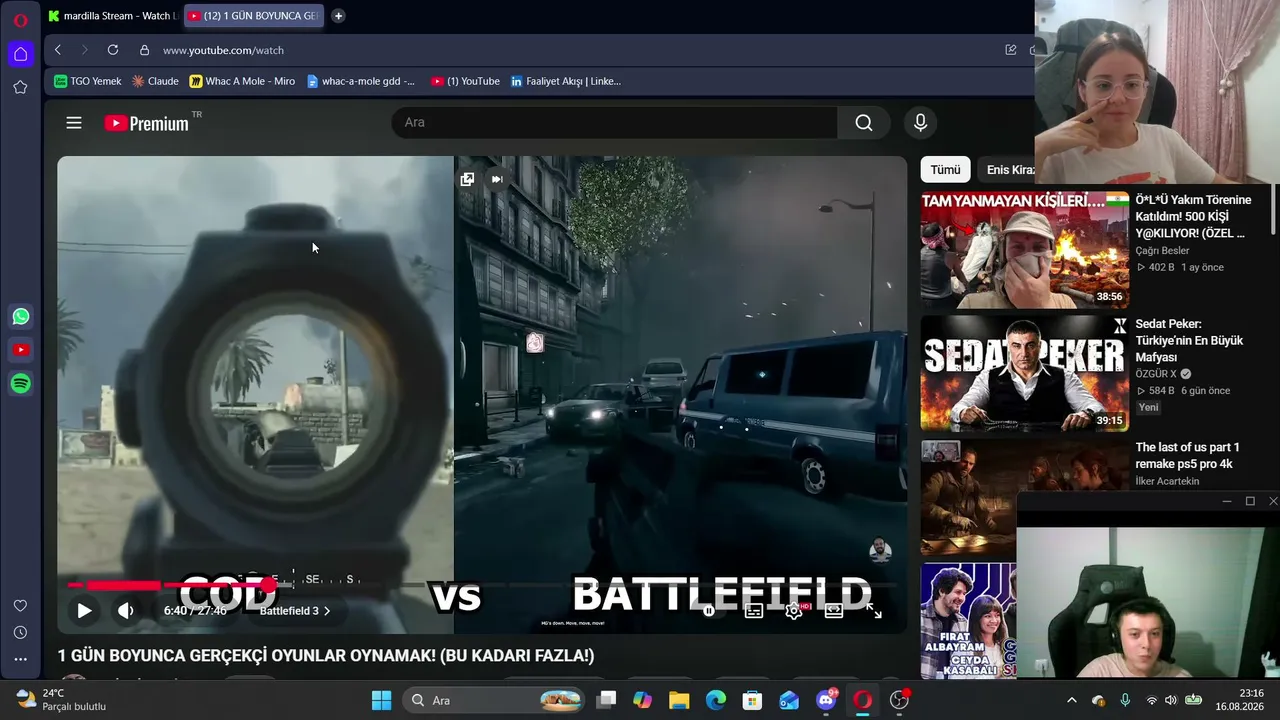Open the Opera sidebar home icon
The height and width of the screenshot is (720, 1280).
point(20,54)
